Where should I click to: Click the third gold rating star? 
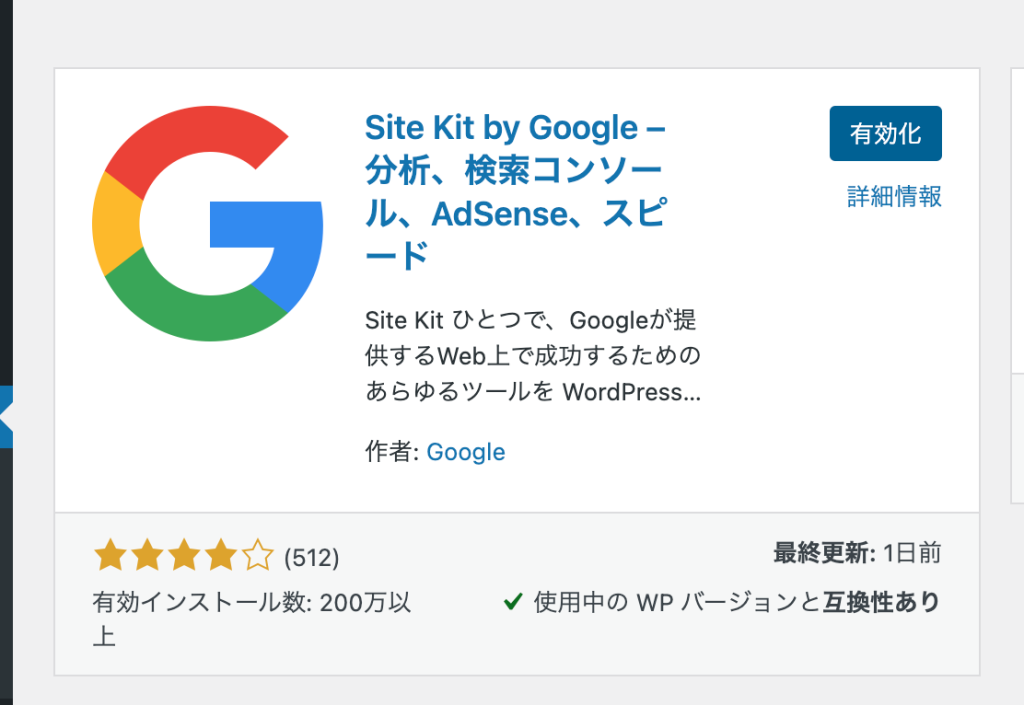(184, 556)
